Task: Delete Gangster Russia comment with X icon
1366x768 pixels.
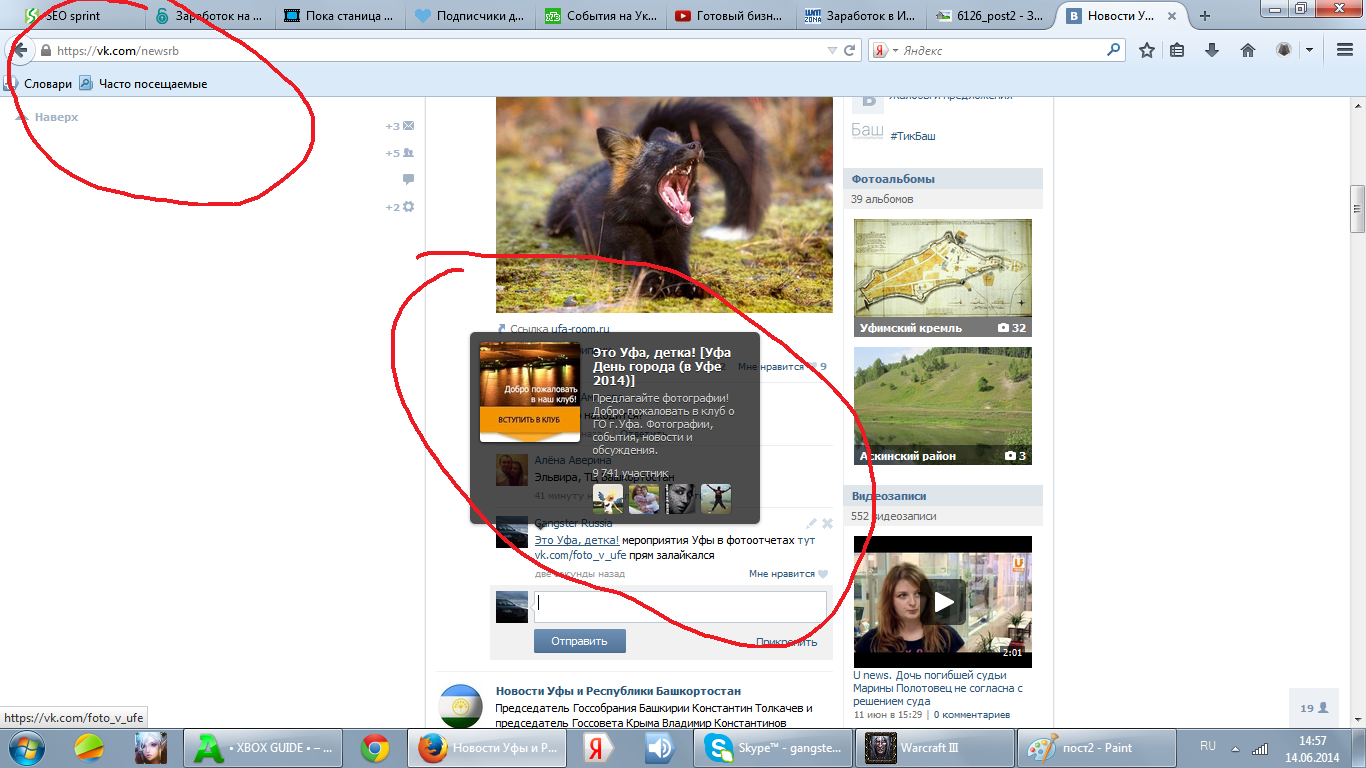Action: tap(827, 523)
